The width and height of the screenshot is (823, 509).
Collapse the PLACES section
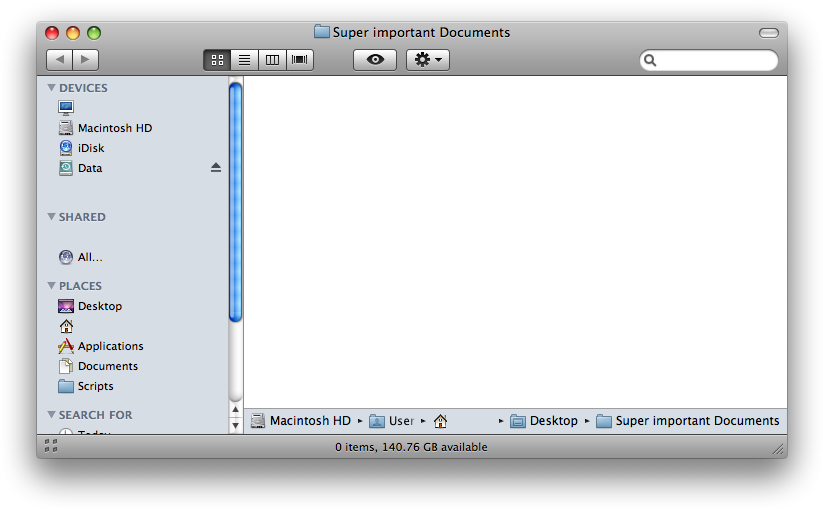coord(51,286)
